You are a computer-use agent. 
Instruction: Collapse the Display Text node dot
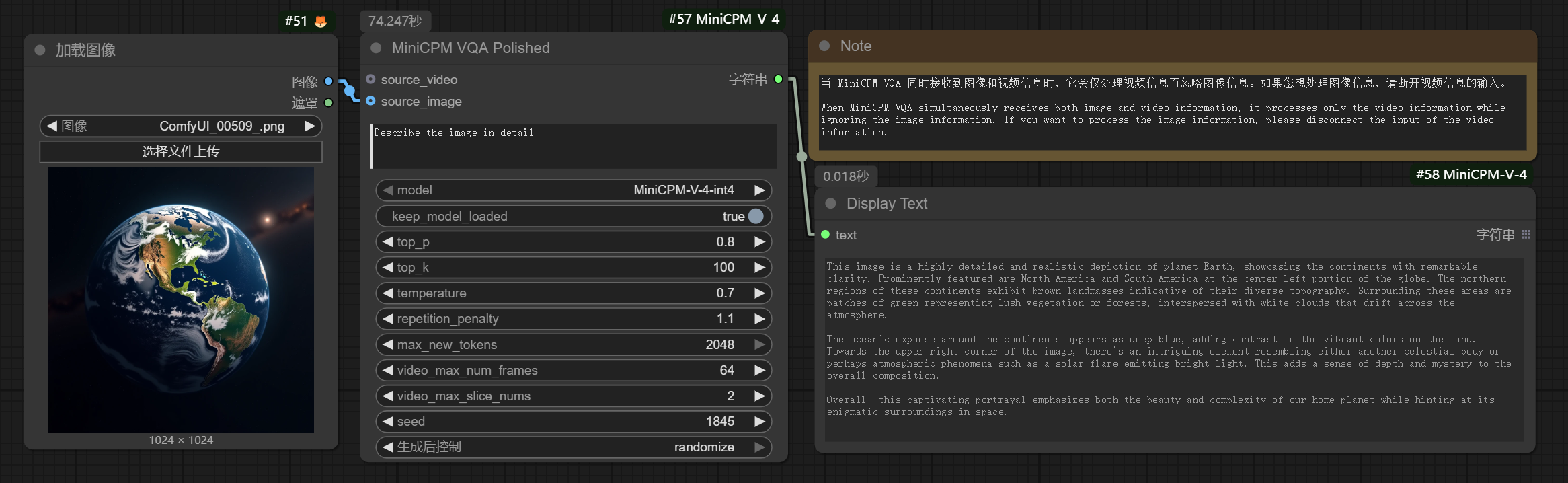[830, 203]
